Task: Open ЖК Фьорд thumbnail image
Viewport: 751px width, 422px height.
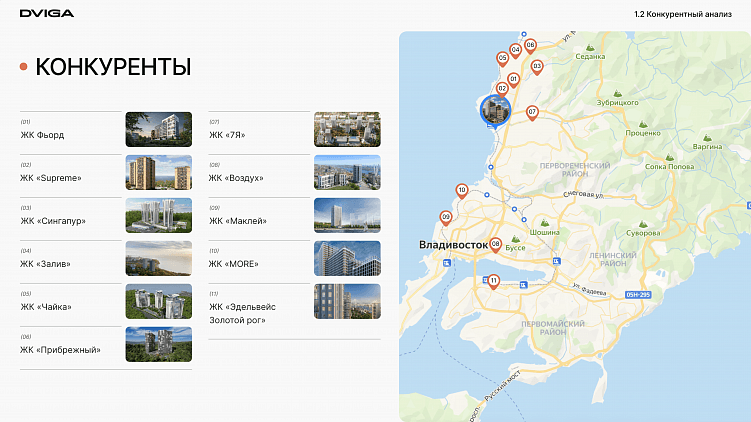Action: [159, 129]
